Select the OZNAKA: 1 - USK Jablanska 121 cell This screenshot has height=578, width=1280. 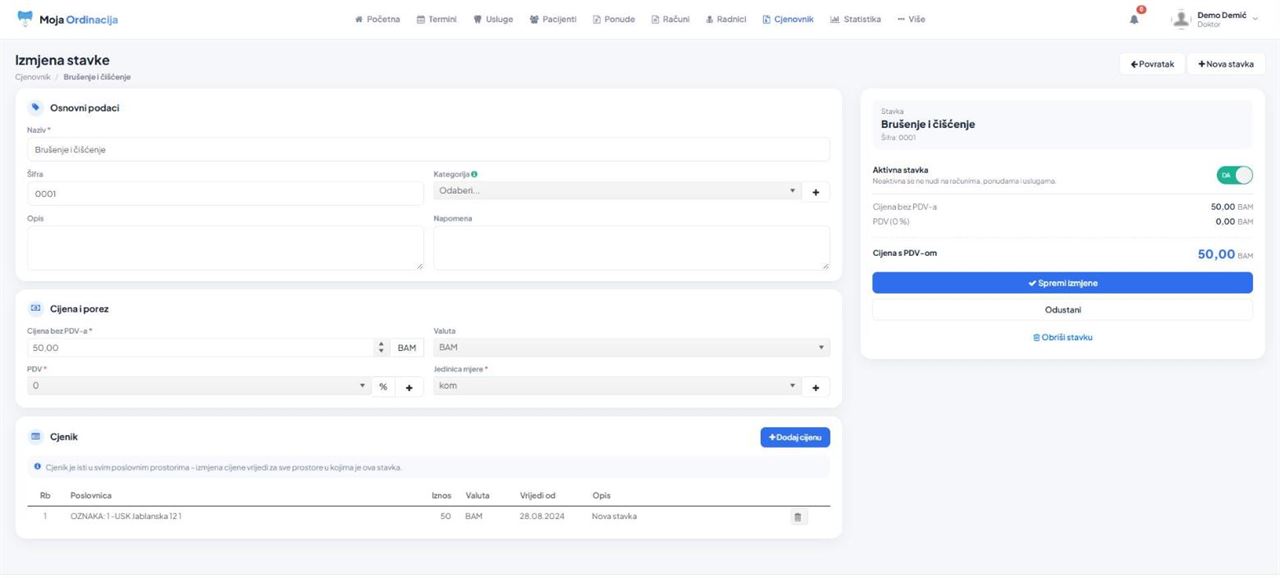(126, 516)
